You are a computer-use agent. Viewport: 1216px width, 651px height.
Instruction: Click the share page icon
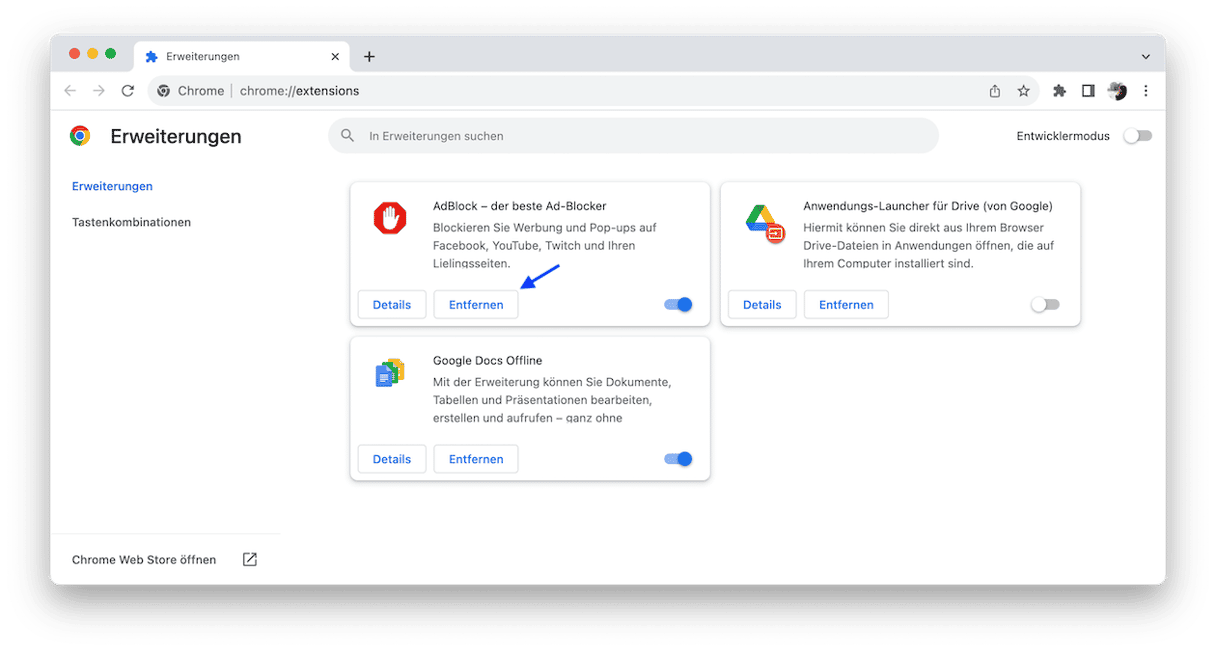[x=995, y=91]
